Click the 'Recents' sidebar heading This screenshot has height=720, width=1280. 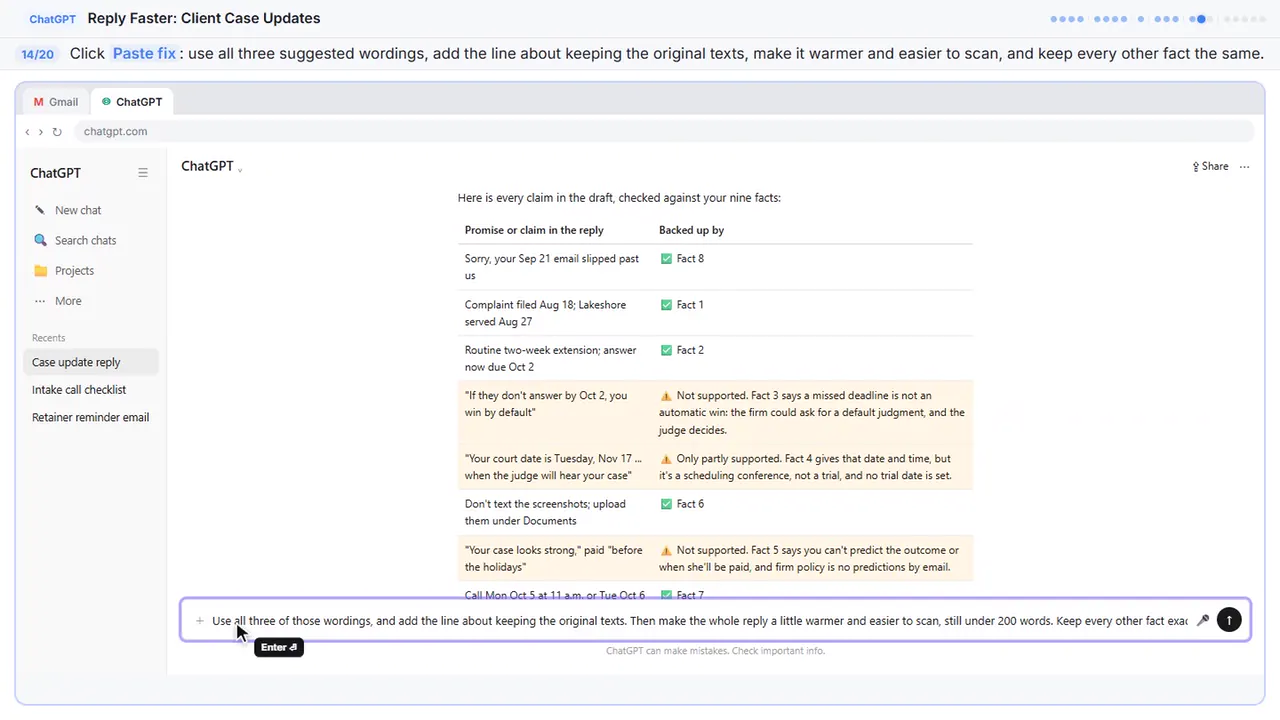(x=48, y=338)
